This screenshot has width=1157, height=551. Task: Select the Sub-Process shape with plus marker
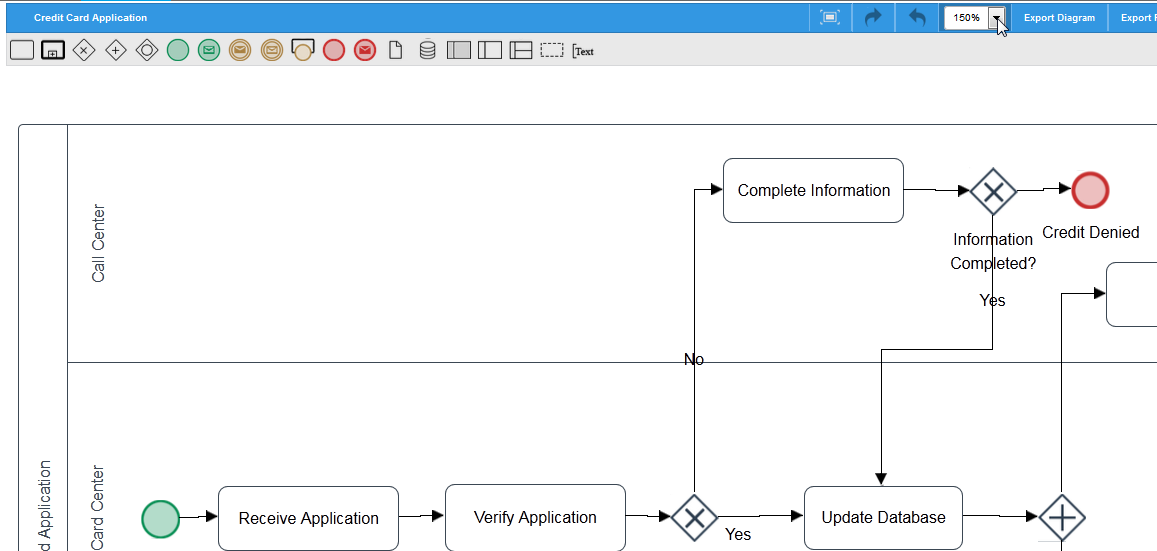pyautogui.click(x=53, y=50)
